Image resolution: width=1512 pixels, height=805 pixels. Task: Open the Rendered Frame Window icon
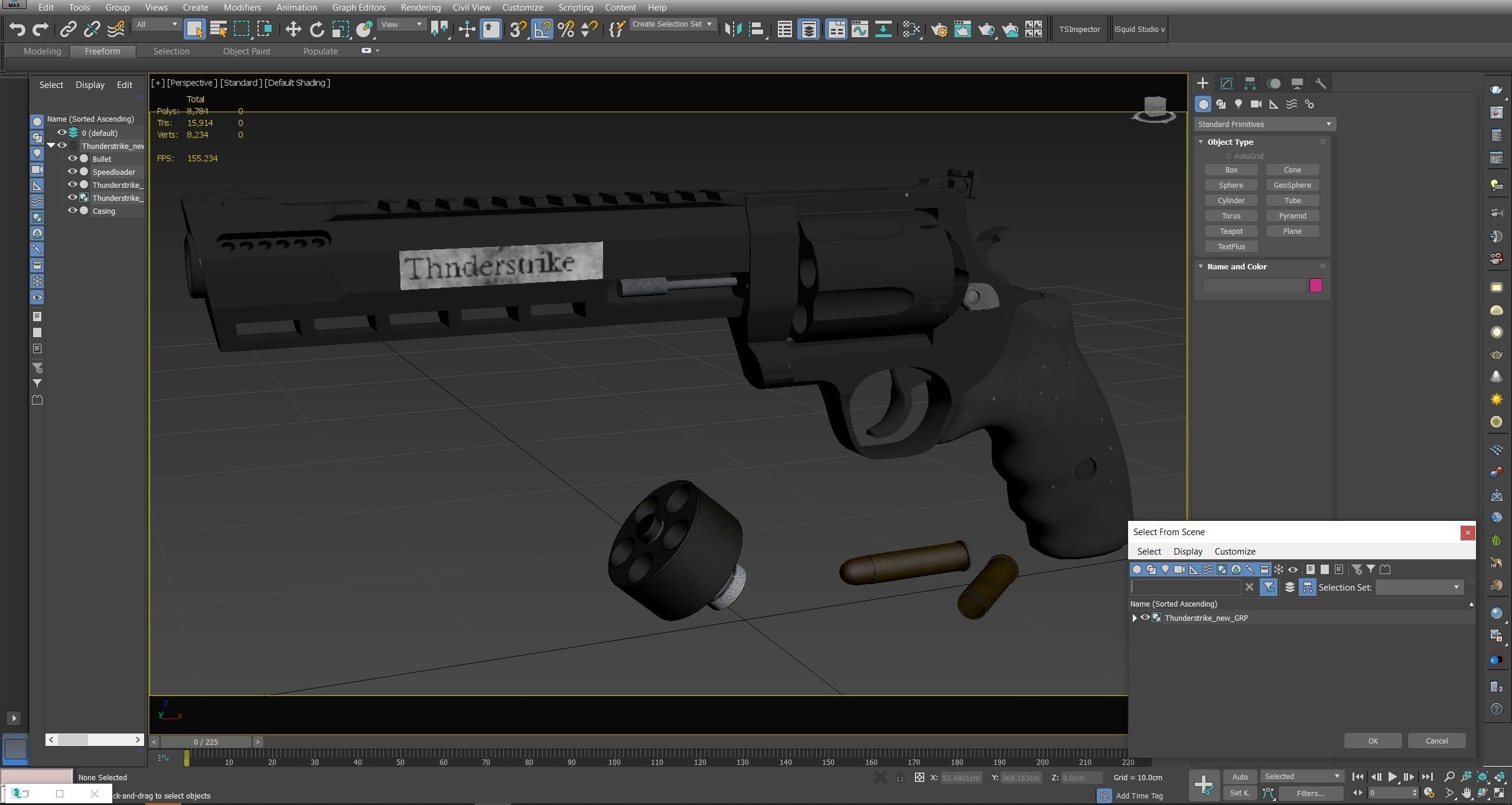pos(962,29)
